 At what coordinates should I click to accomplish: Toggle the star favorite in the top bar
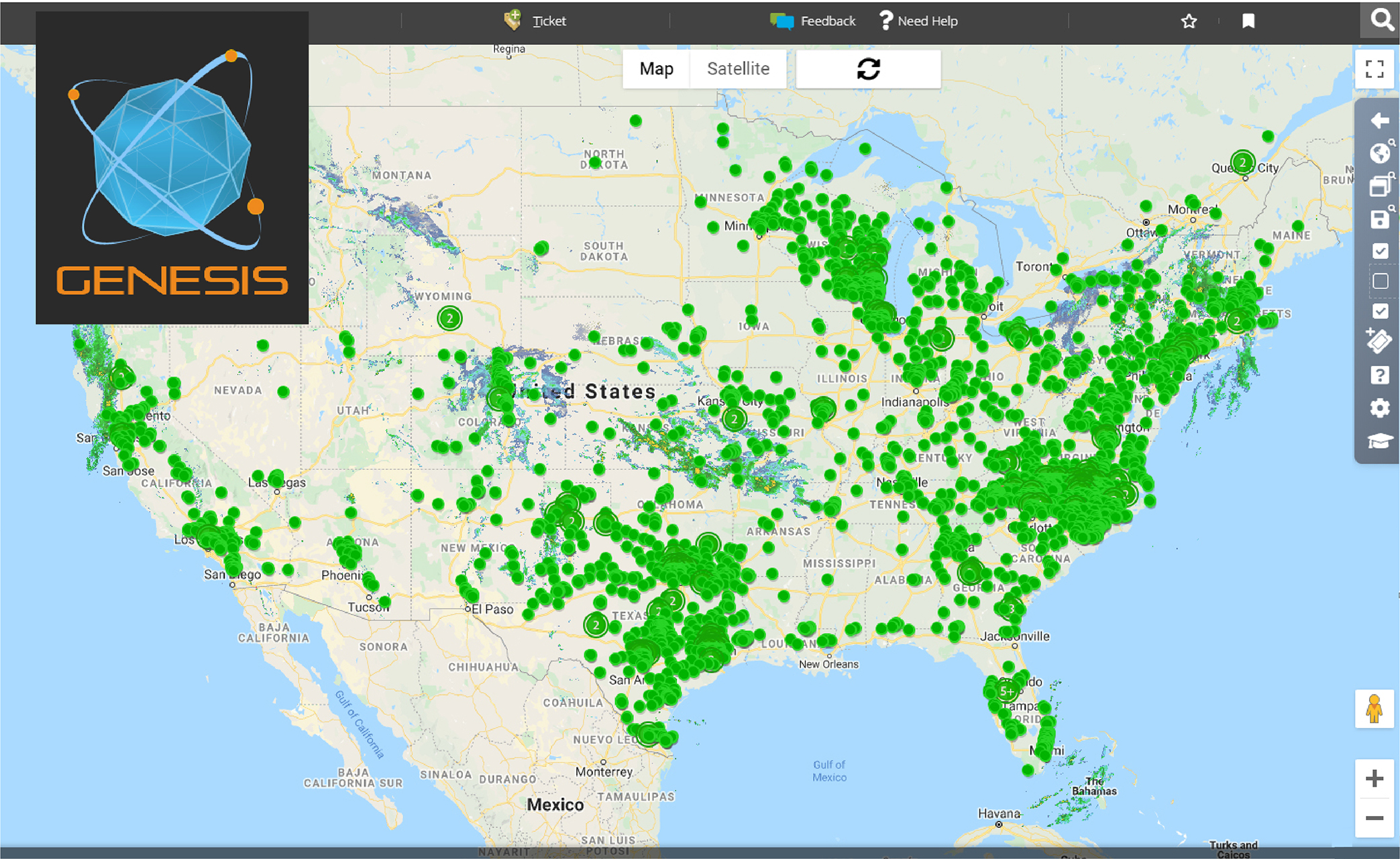click(1189, 21)
